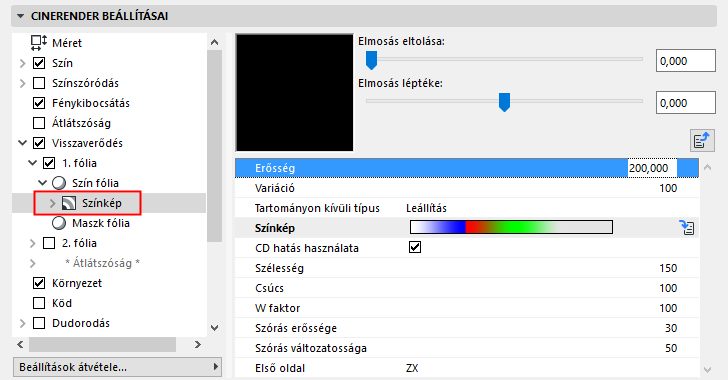Screen dimensions: 728x380
Task: Uncheck the 1. fólia checkbox
Action: pyautogui.click(x=49, y=163)
